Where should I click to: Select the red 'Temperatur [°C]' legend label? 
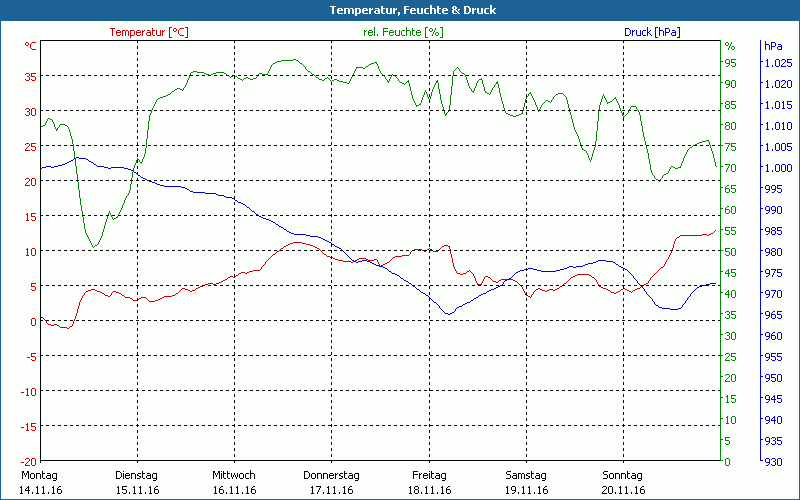pyautogui.click(x=149, y=32)
